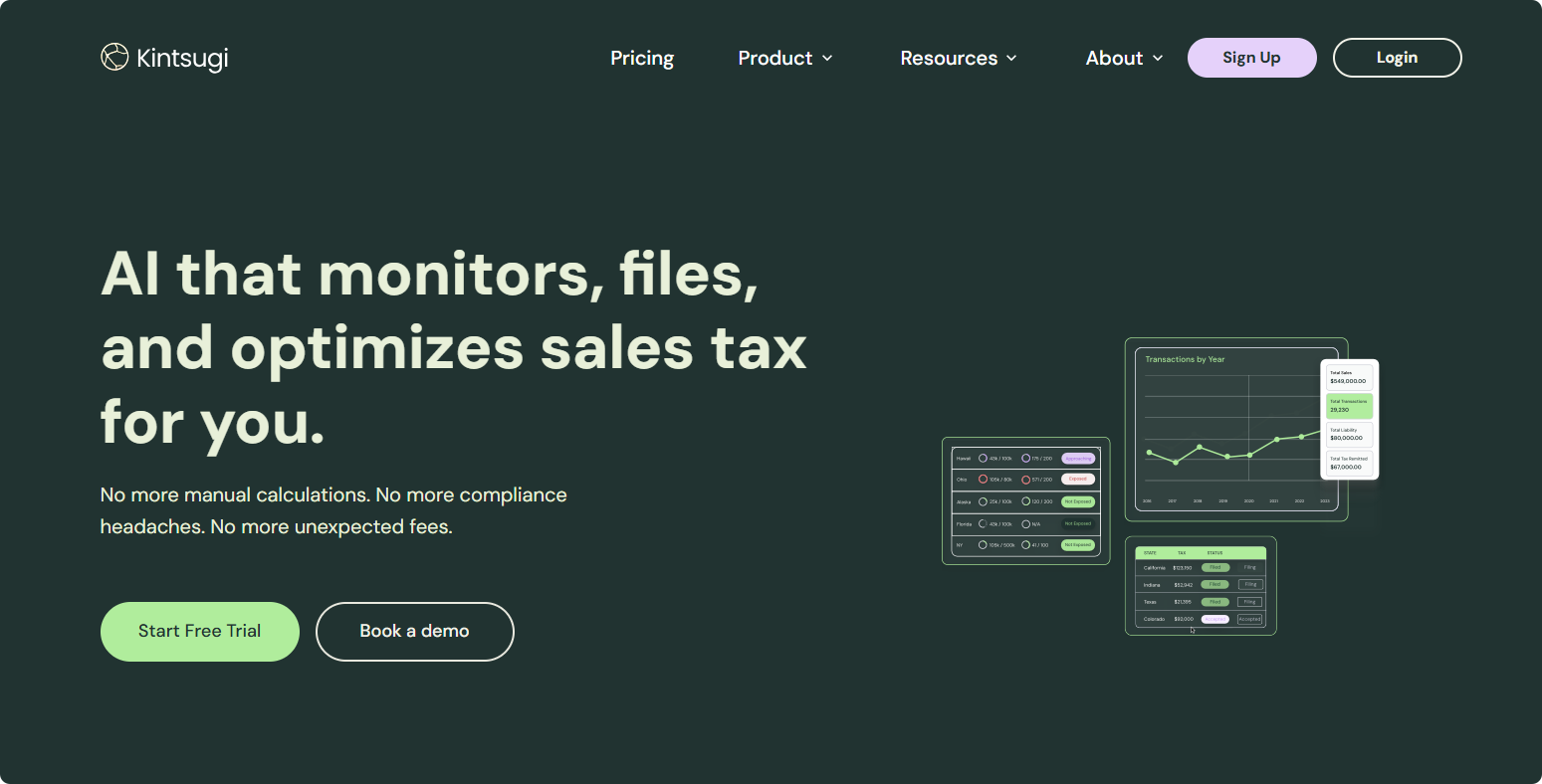Click Hawaii's purple sales threshold ring

tap(984, 459)
